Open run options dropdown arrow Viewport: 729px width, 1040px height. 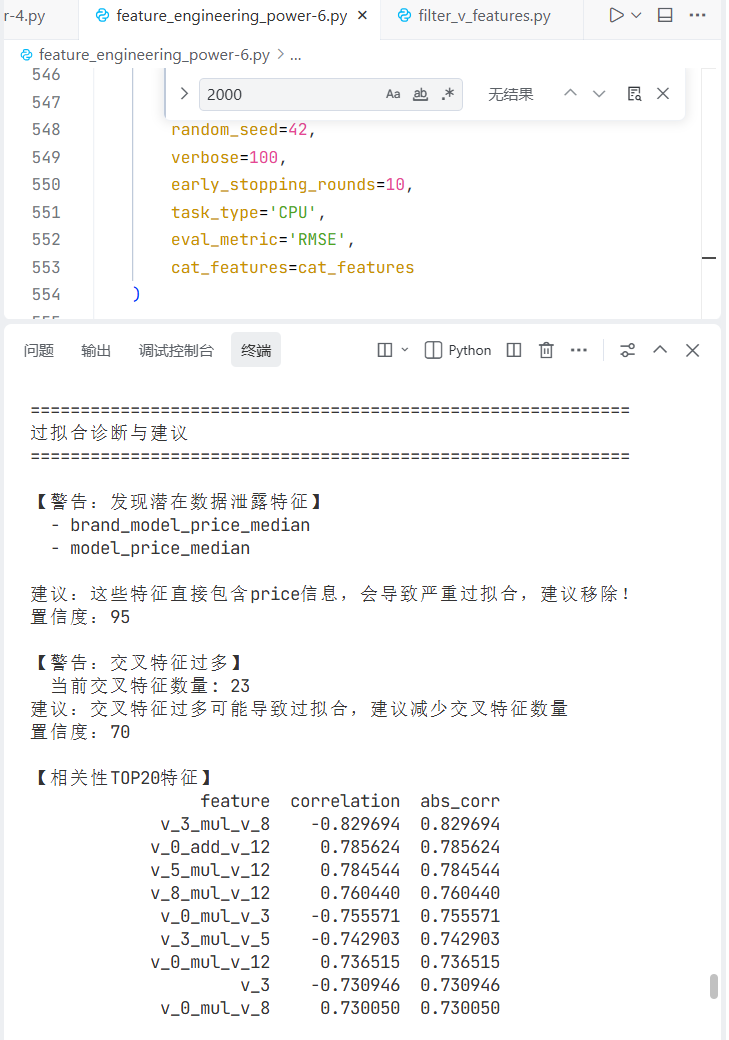click(x=636, y=15)
